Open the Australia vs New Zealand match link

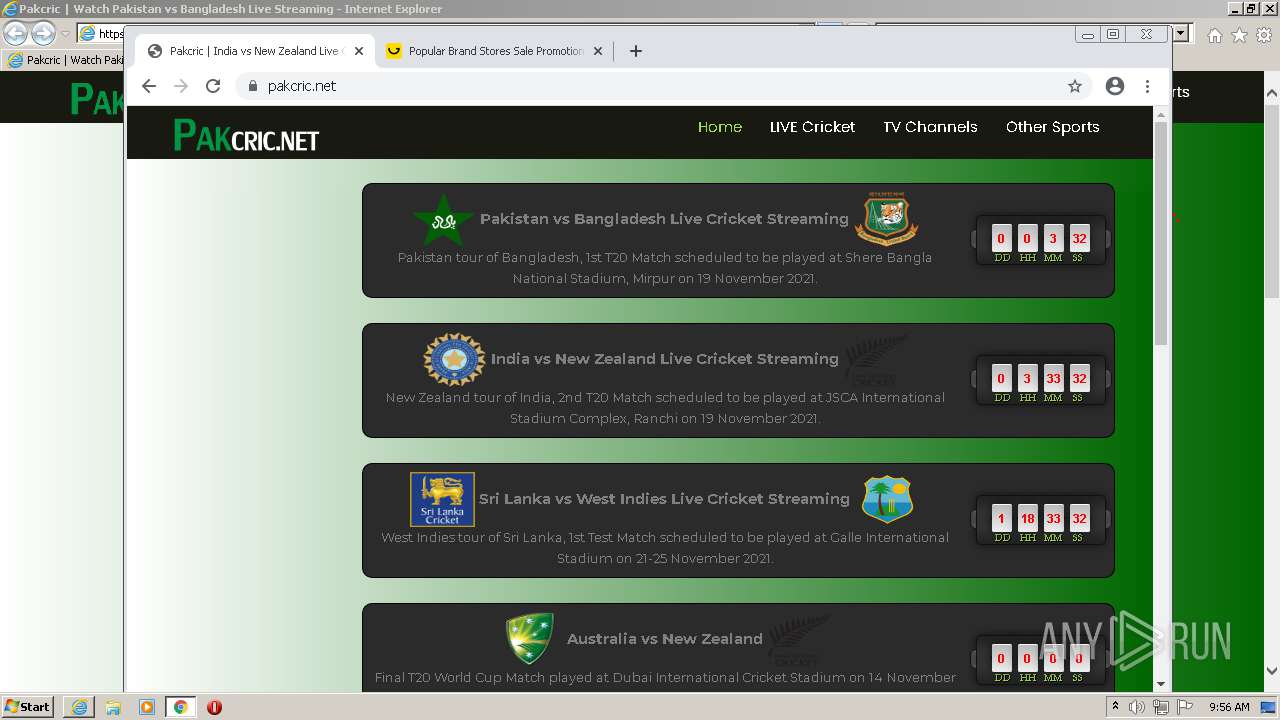click(665, 639)
